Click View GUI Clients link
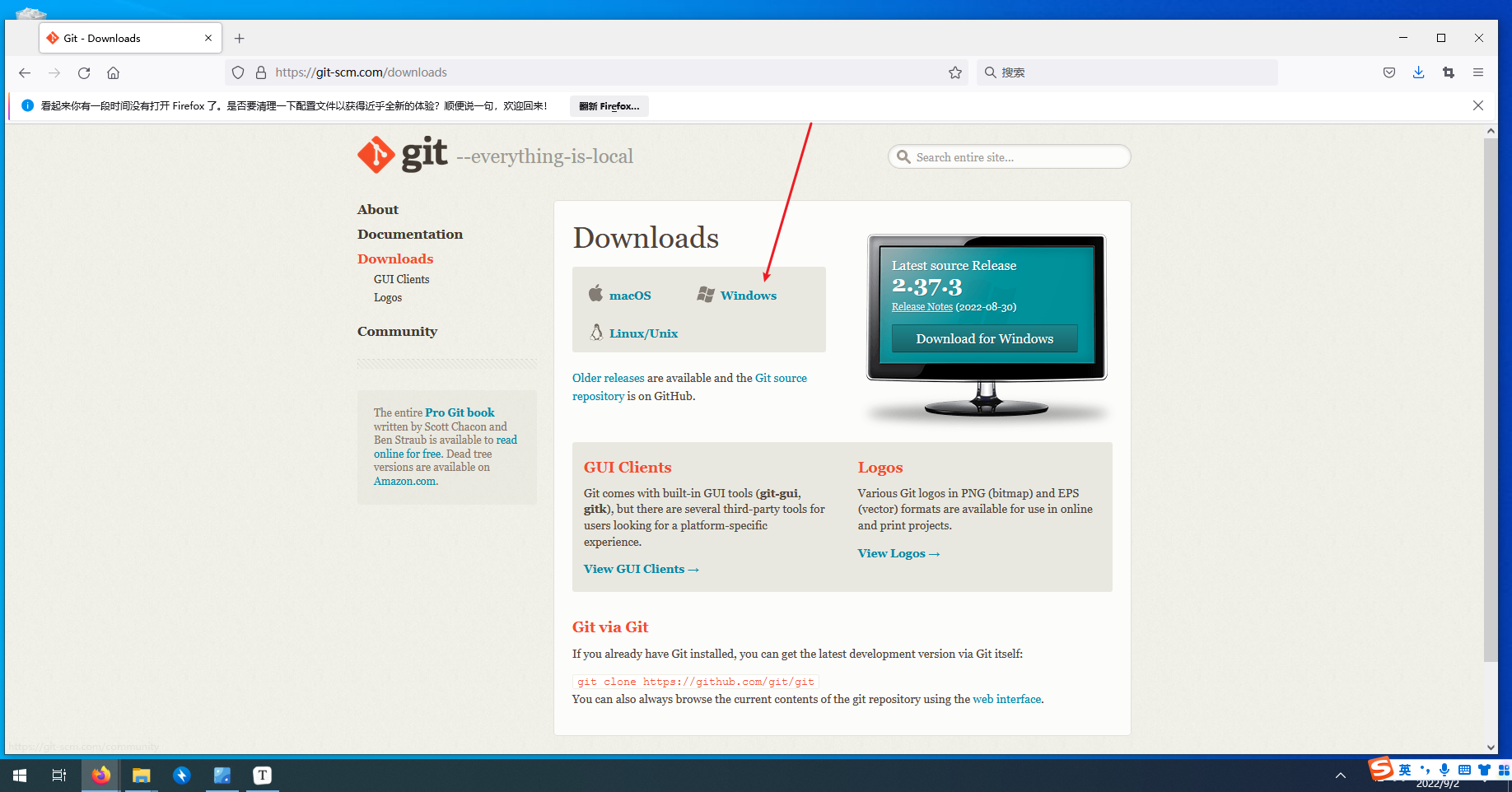Viewport: 1512px width, 792px height. tap(641, 569)
